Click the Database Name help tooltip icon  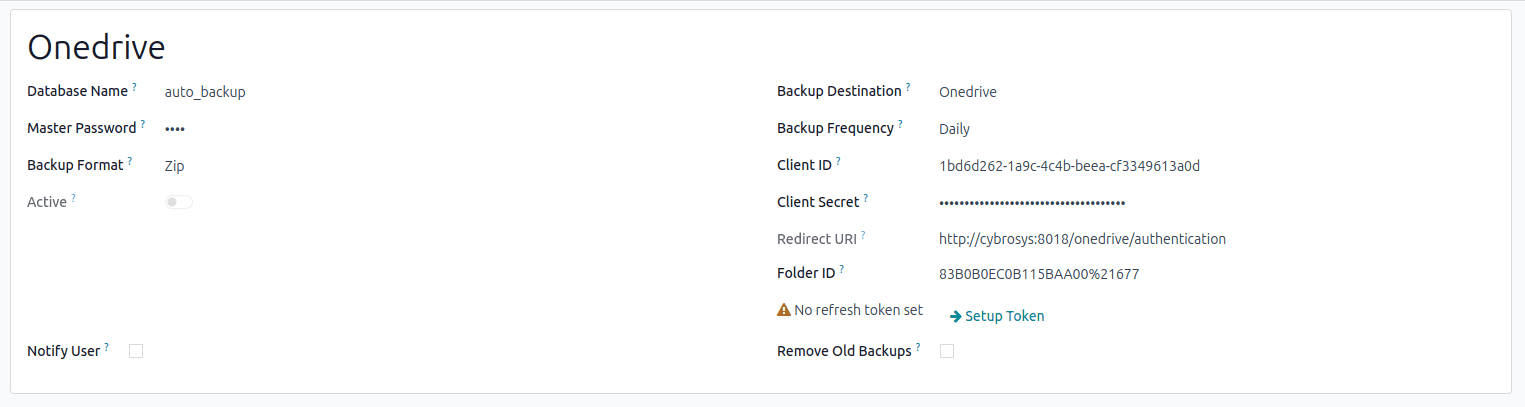pos(134,87)
